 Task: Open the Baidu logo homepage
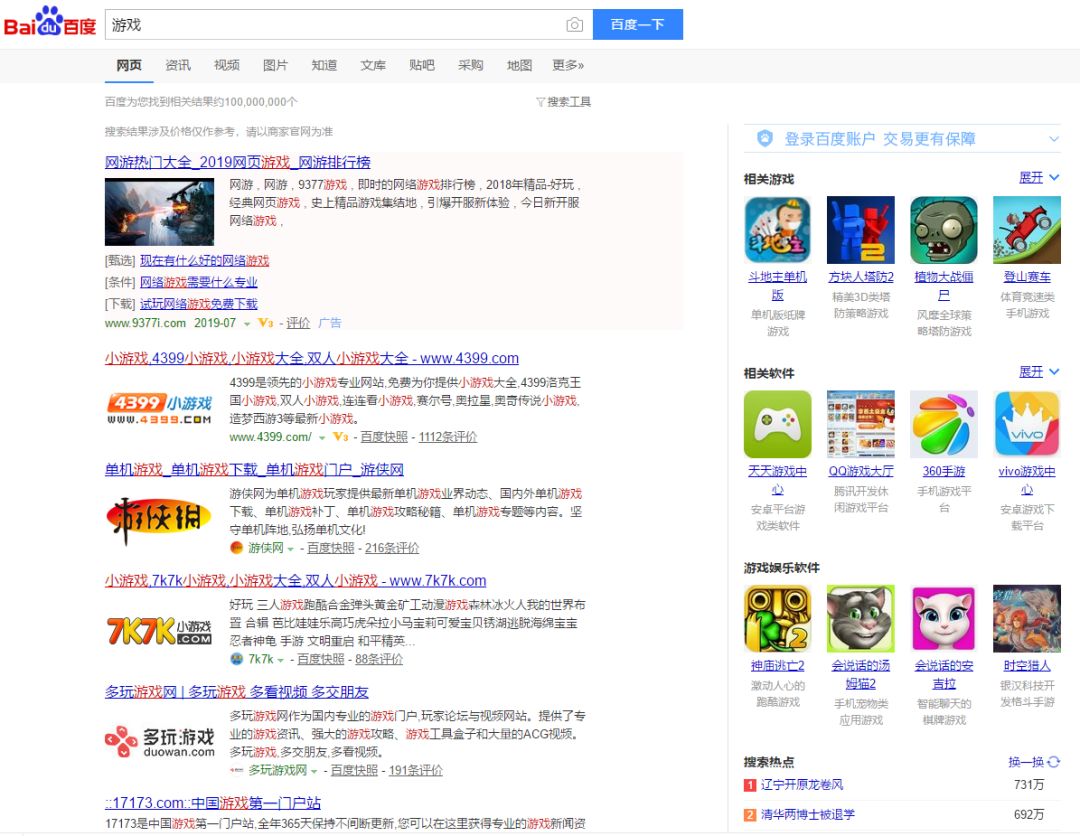pos(50,23)
